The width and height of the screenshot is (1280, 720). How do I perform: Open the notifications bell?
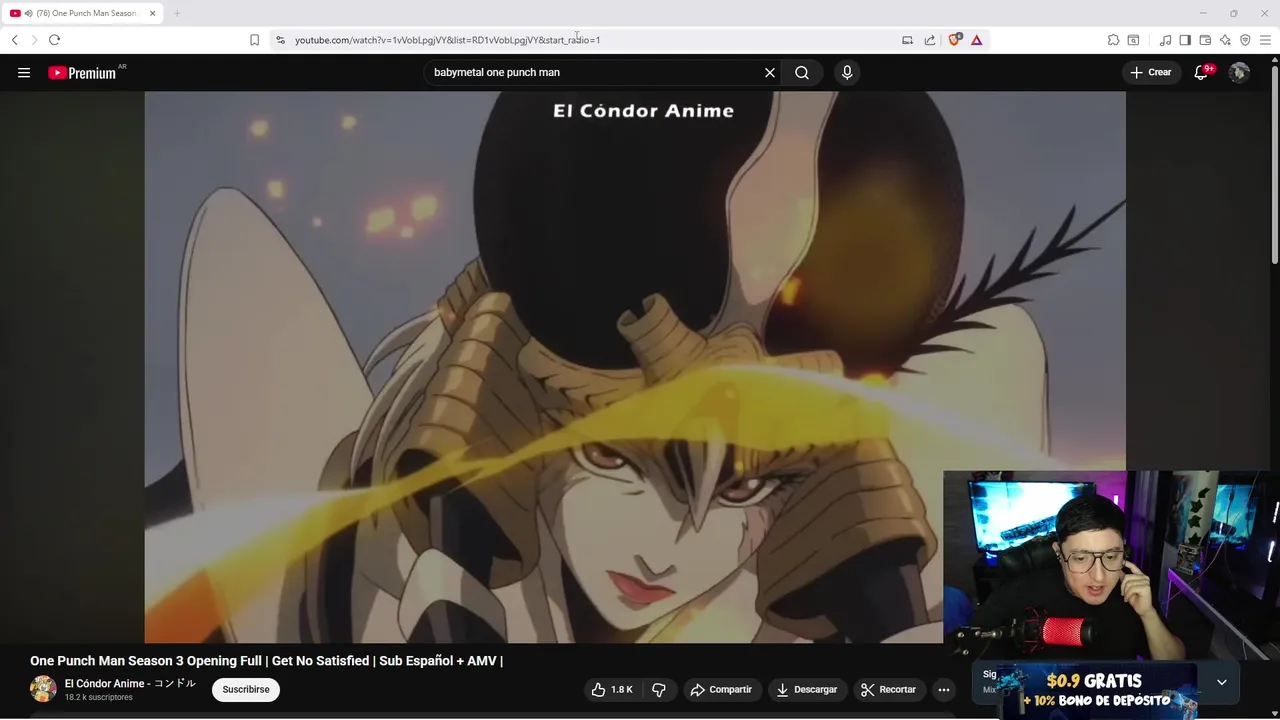1201,72
